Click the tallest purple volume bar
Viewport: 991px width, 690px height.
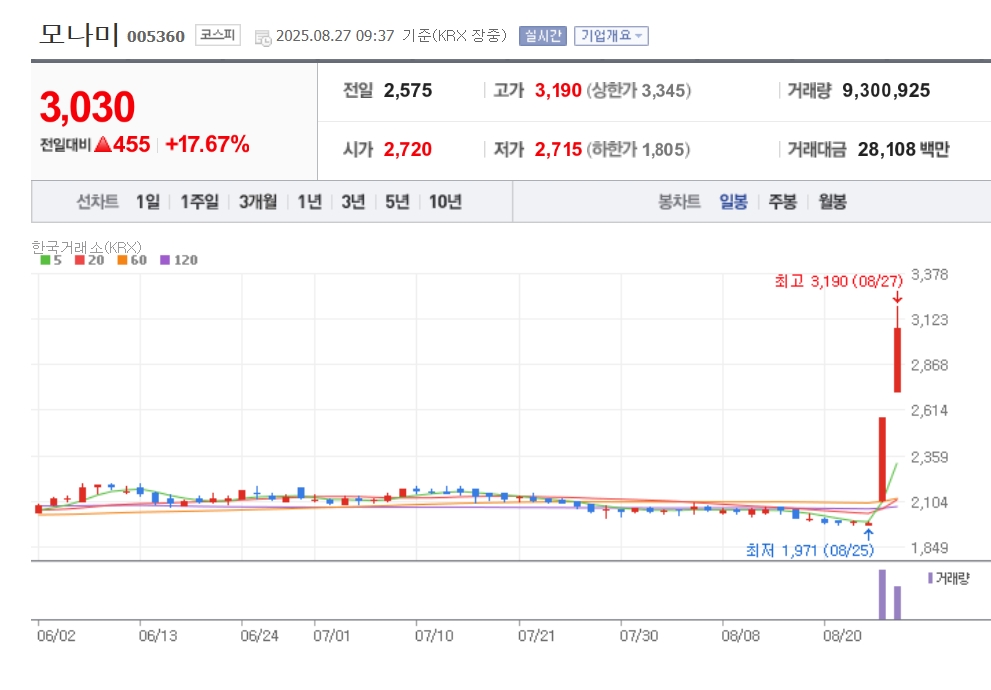click(x=882, y=595)
